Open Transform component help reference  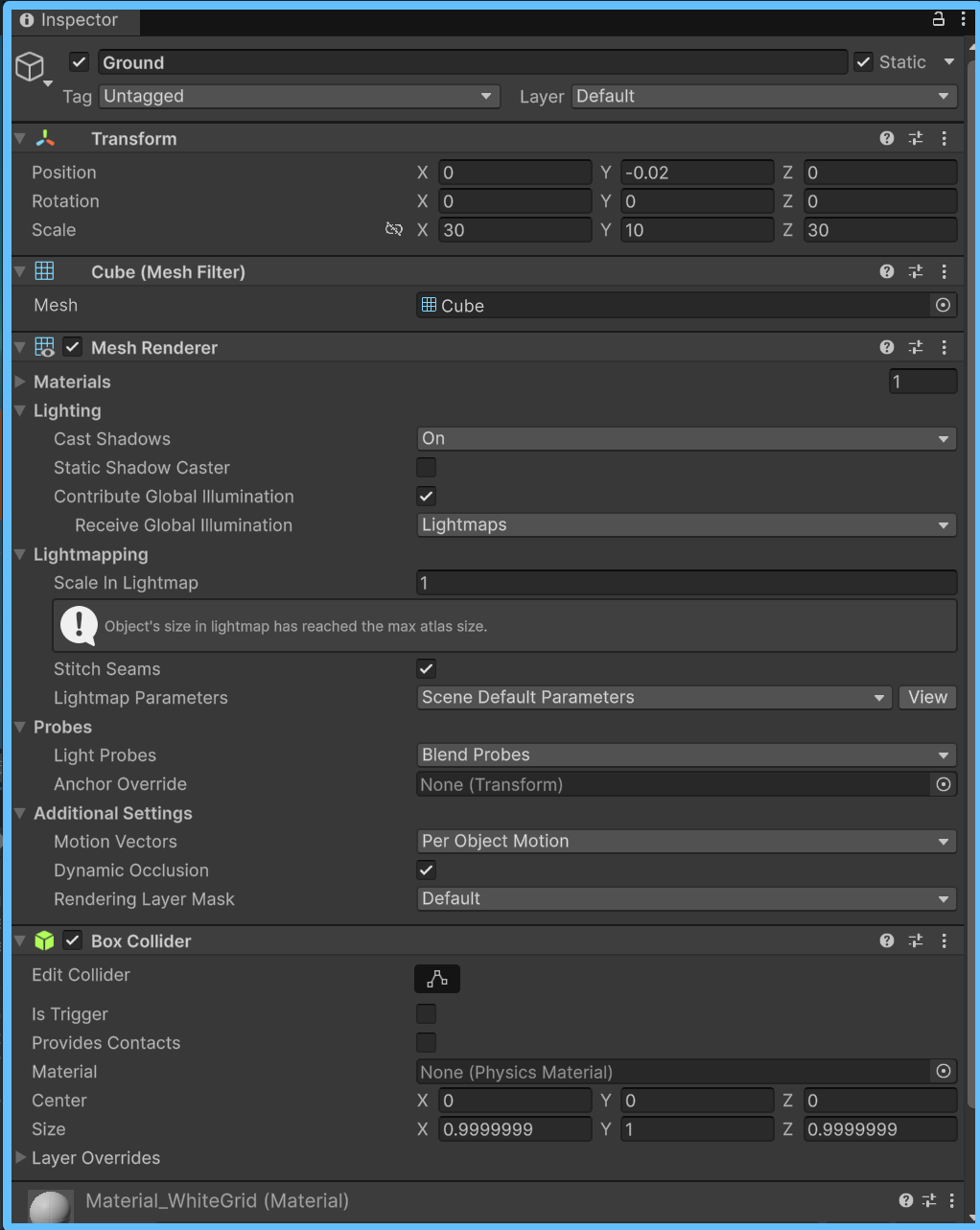coord(887,138)
